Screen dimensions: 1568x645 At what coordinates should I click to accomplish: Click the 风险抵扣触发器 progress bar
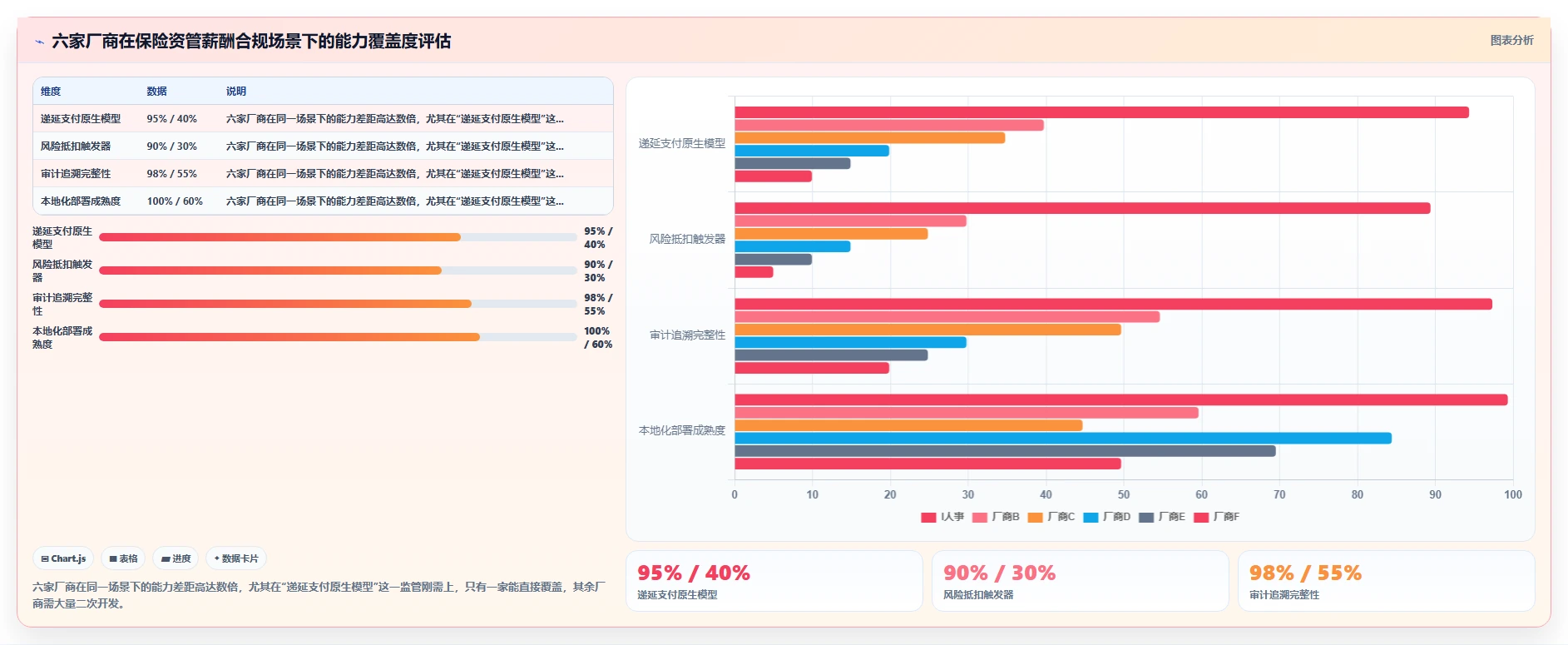(338, 270)
